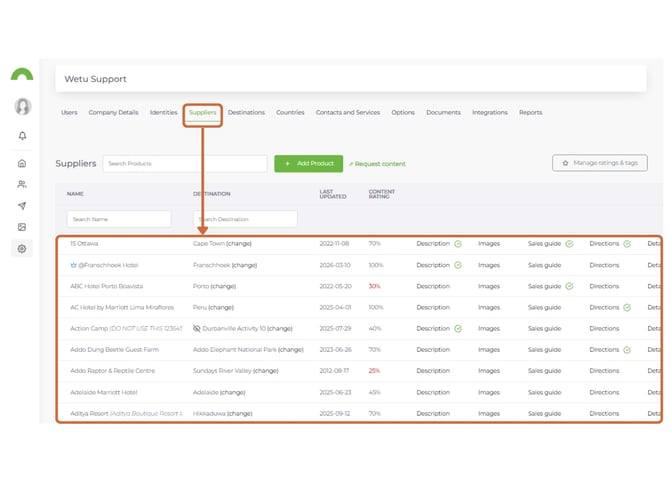Open the Reports tab
The image size is (670, 482).
click(x=530, y=112)
